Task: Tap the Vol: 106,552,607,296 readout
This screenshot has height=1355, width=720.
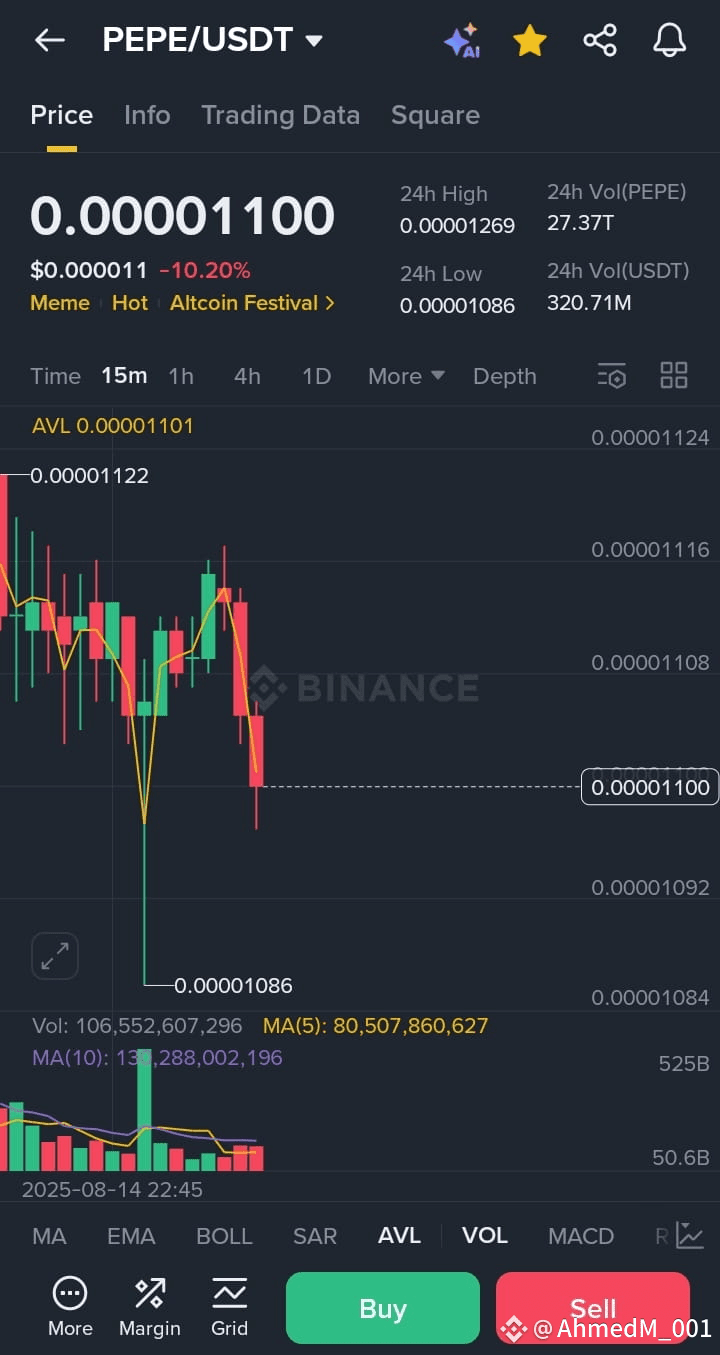Action: (137, 1025)
